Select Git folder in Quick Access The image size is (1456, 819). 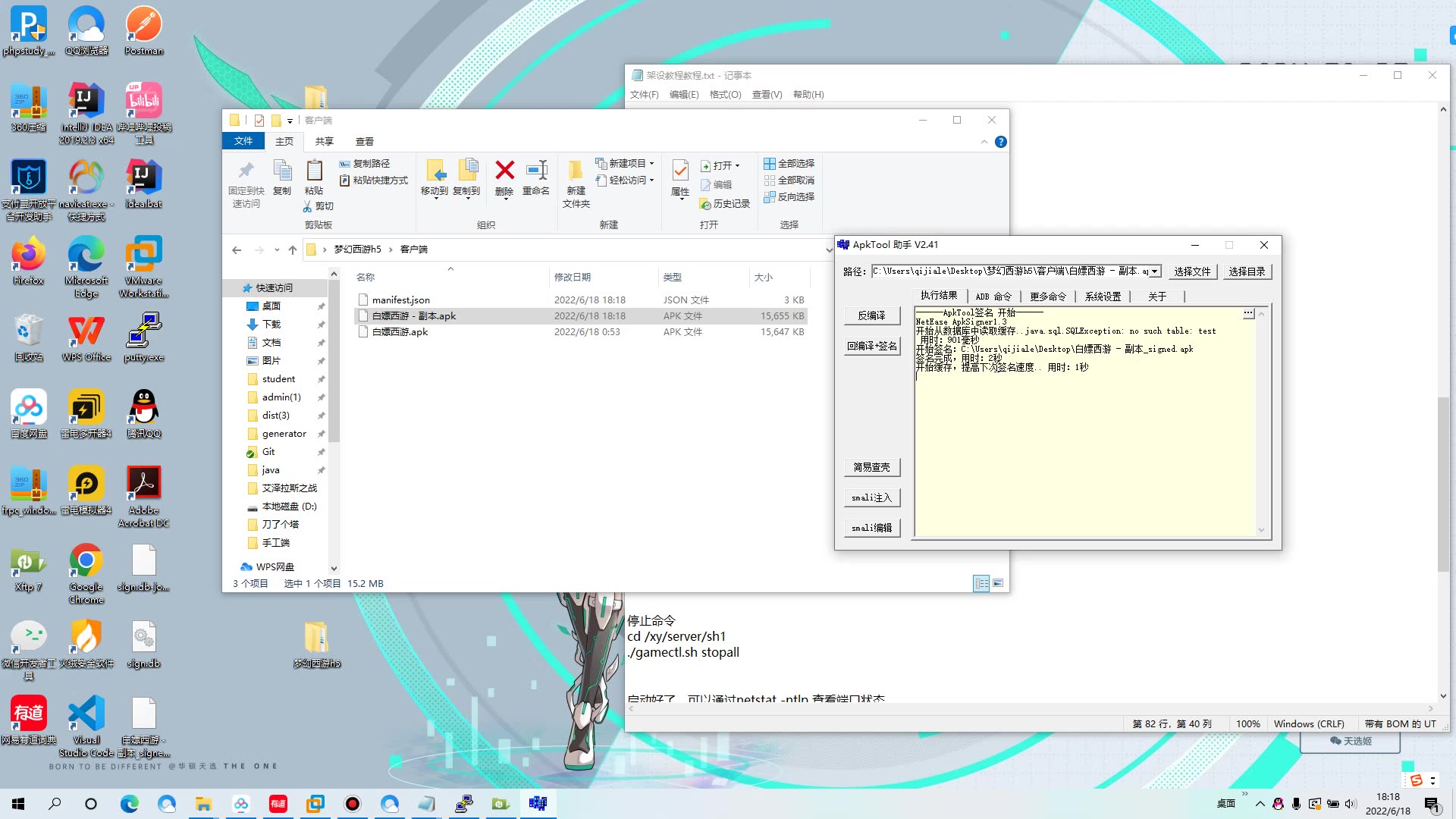(268, 452)
